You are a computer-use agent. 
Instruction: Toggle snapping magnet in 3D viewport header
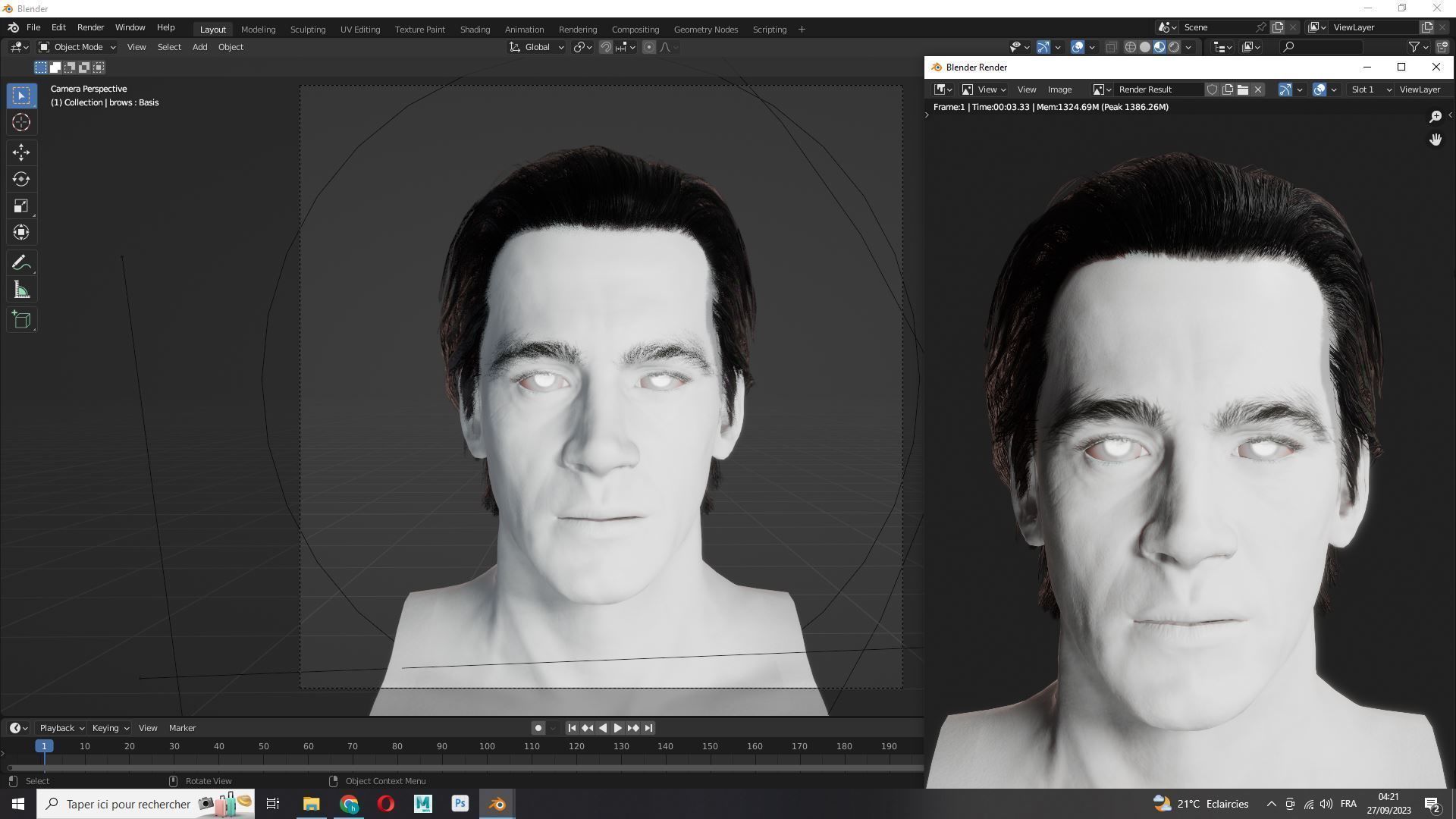coord(606,47)
